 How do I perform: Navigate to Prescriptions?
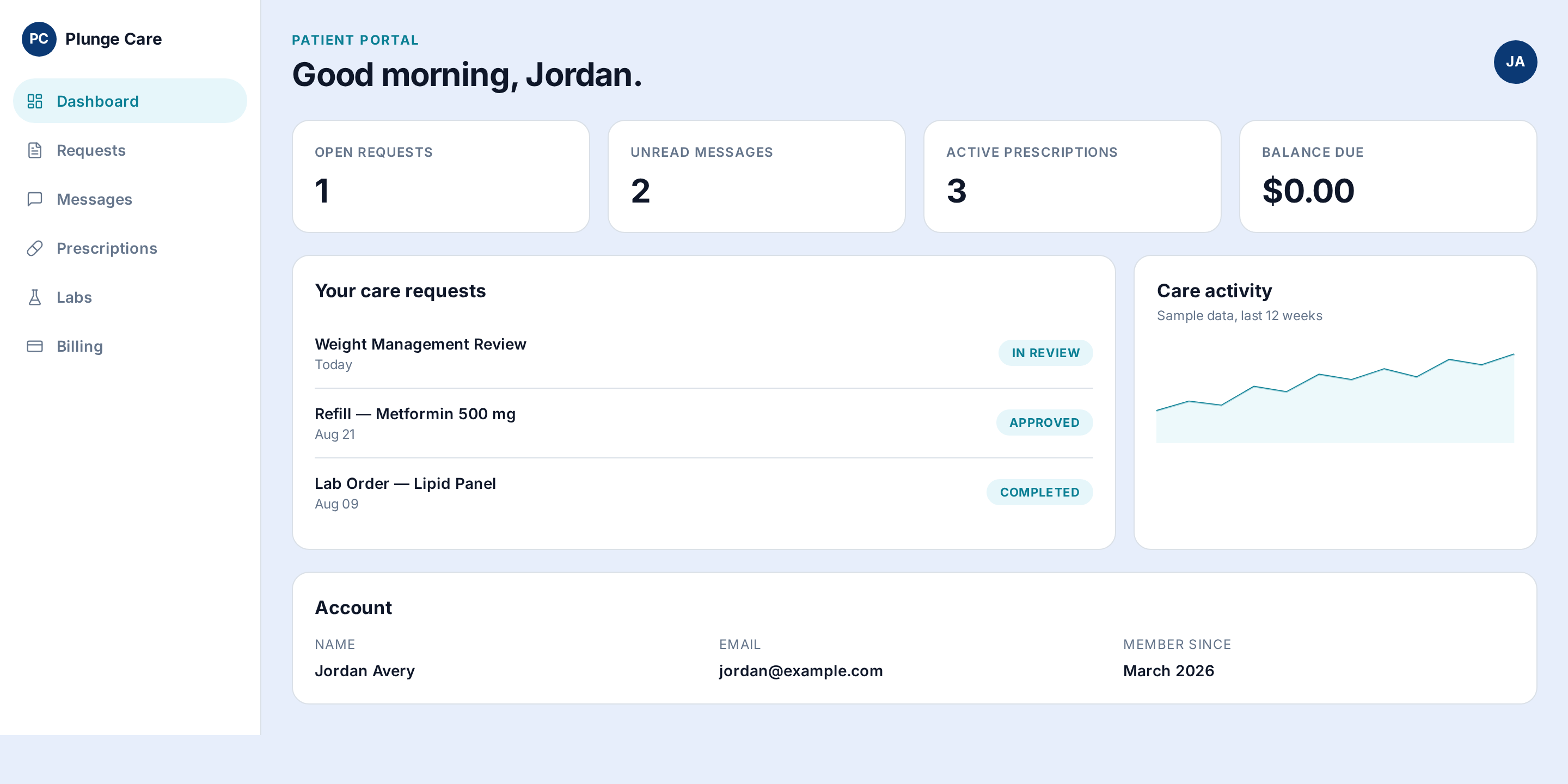pos(130,248)
